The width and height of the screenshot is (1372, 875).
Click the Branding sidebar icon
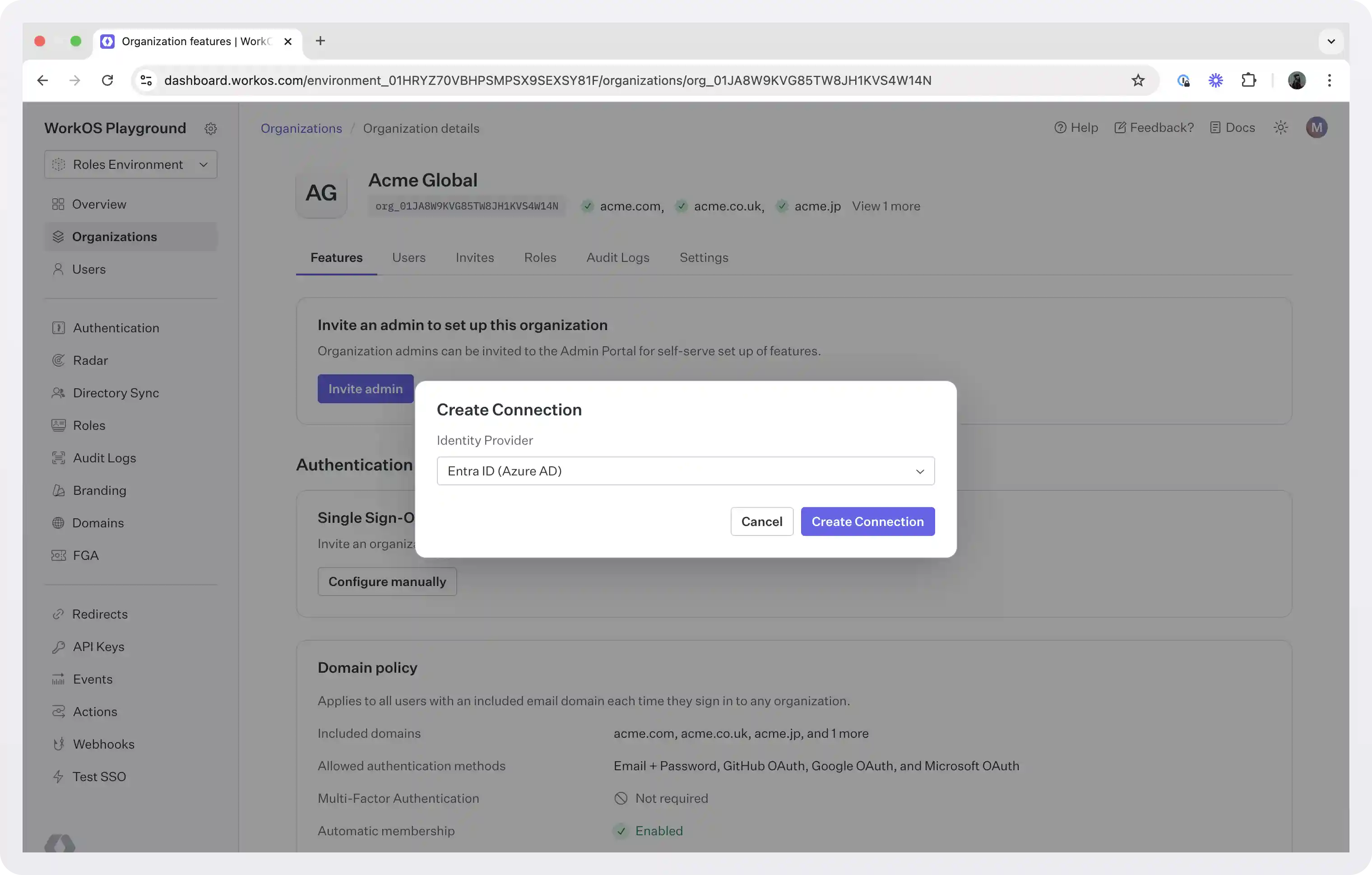(x=58, y=490)
